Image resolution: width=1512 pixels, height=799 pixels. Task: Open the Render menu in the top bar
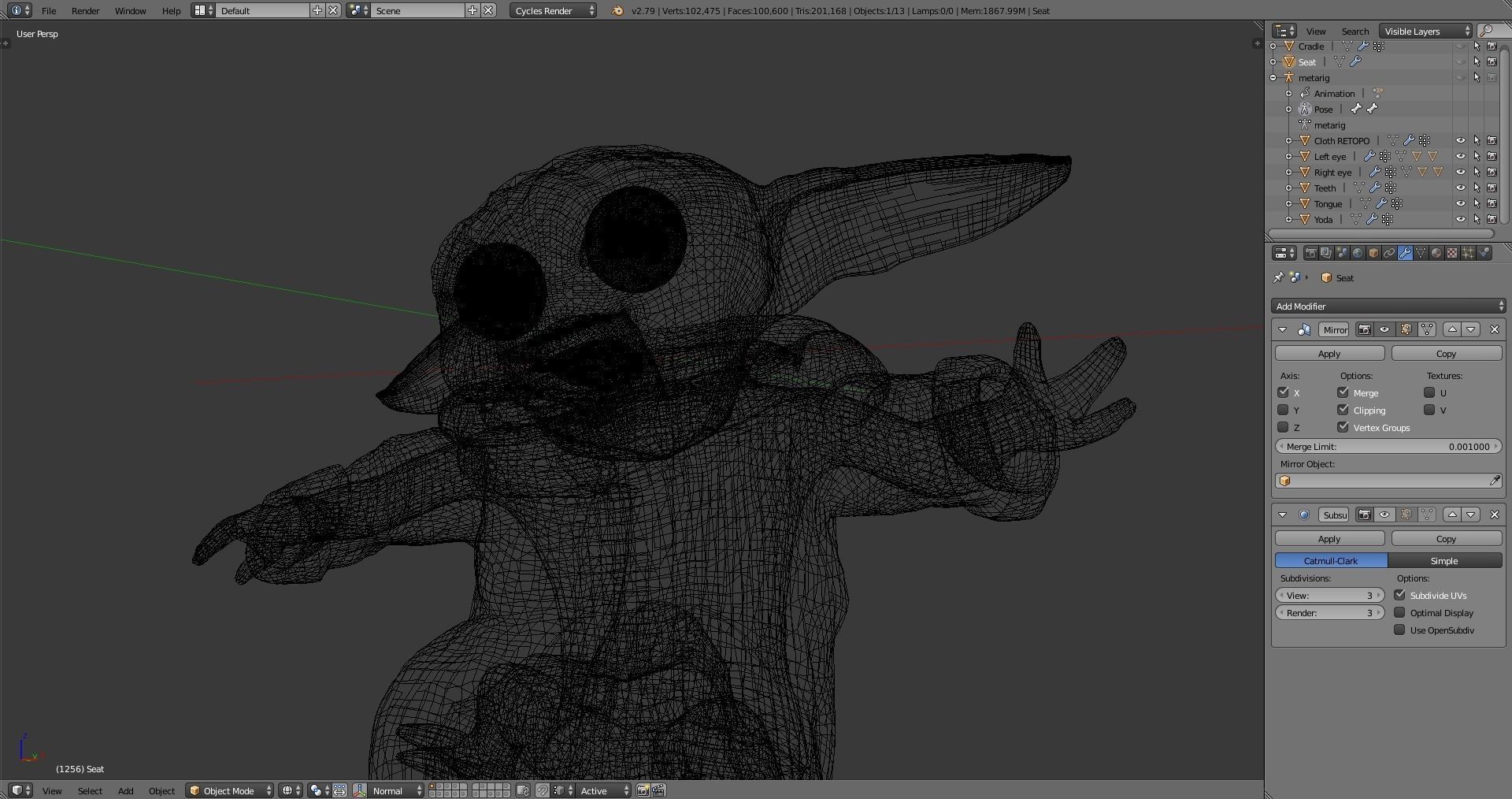tap(84, 10)
